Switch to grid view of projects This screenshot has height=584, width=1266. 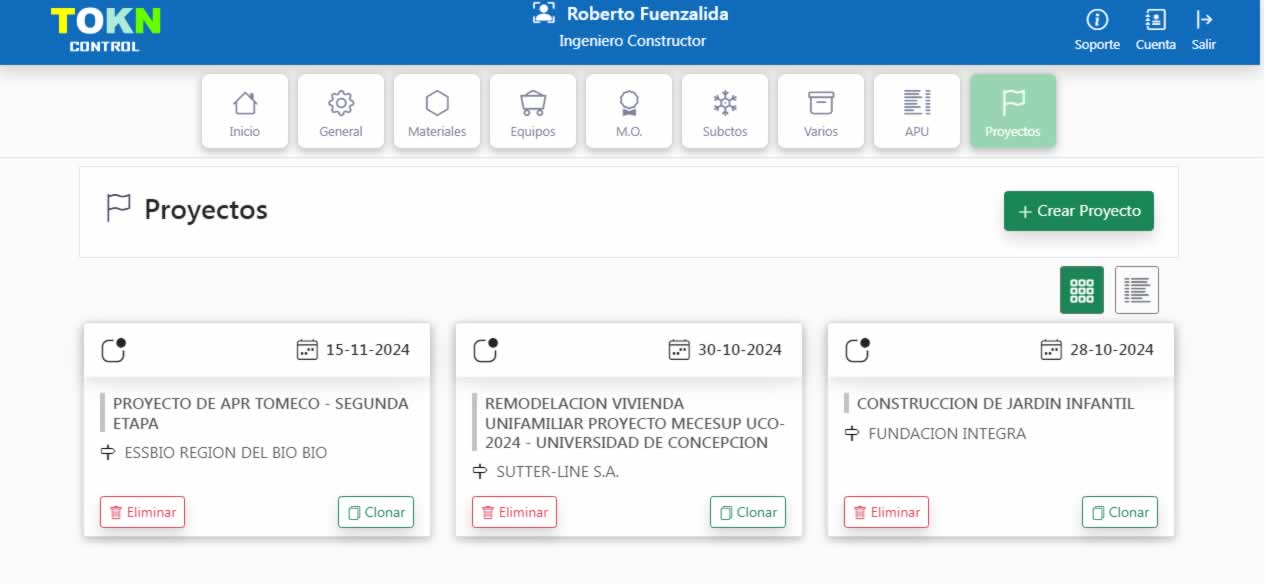click(x=1082, y=290)
